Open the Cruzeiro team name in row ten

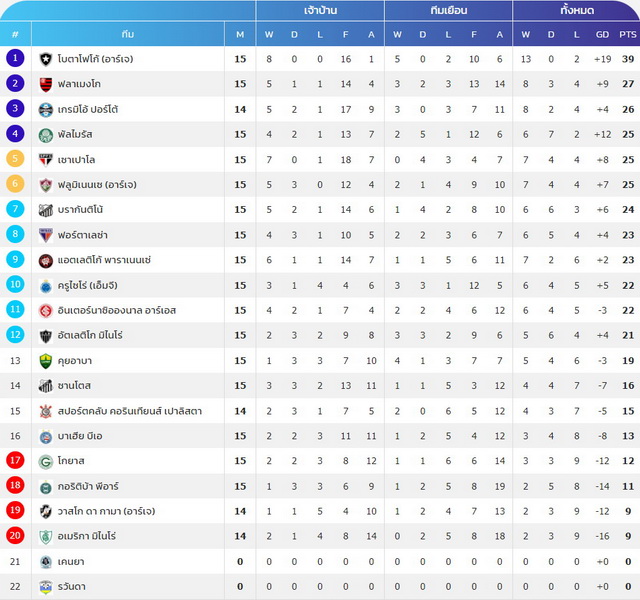[87, 285]
